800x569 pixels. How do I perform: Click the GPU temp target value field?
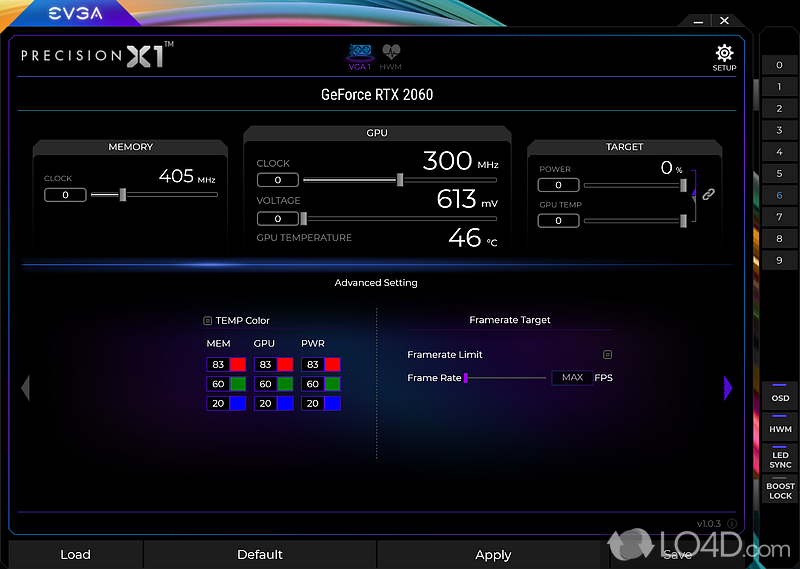point(558,220)
